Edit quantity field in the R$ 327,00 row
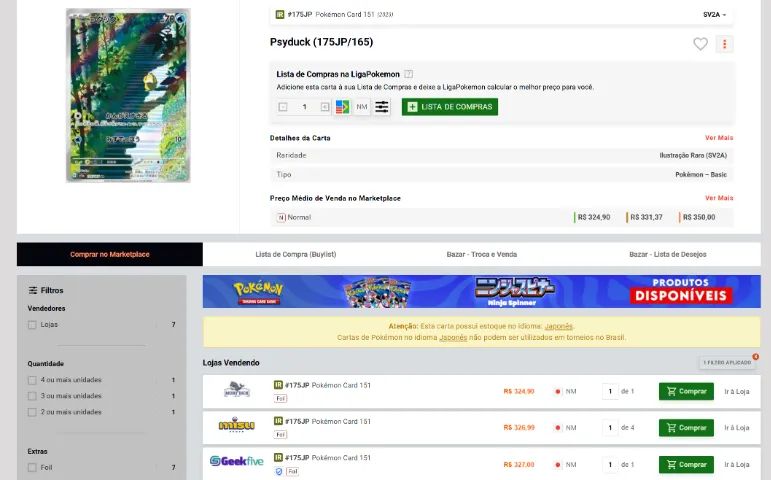This screenshot has width=771, height=480. click(610, 464)
